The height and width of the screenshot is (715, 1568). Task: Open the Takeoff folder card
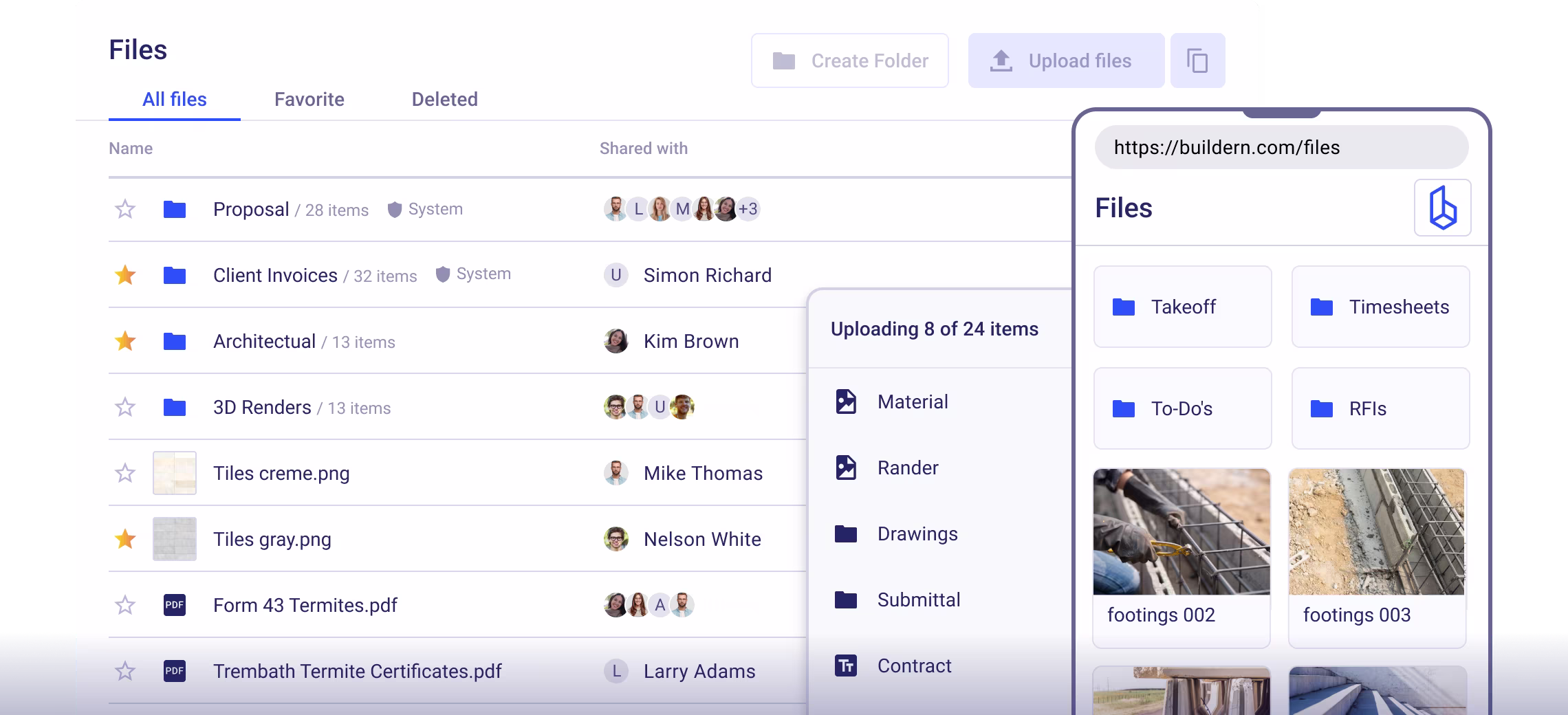click(x=1183, y=307)
